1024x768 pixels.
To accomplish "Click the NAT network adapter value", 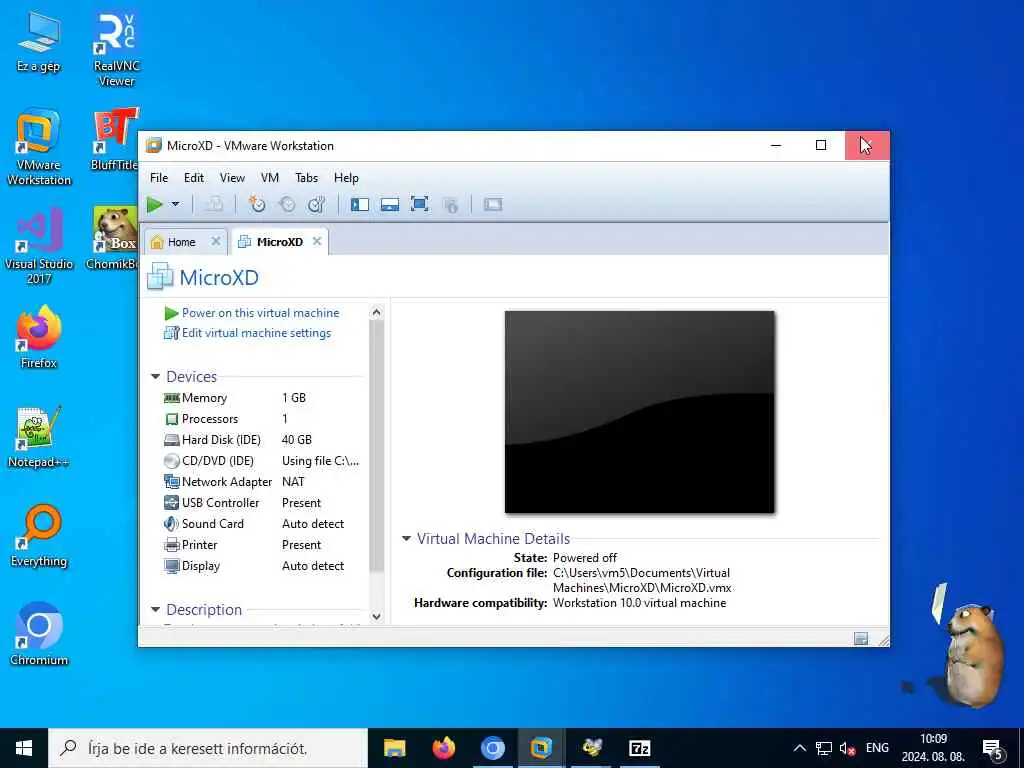I will tap(293, 481).
